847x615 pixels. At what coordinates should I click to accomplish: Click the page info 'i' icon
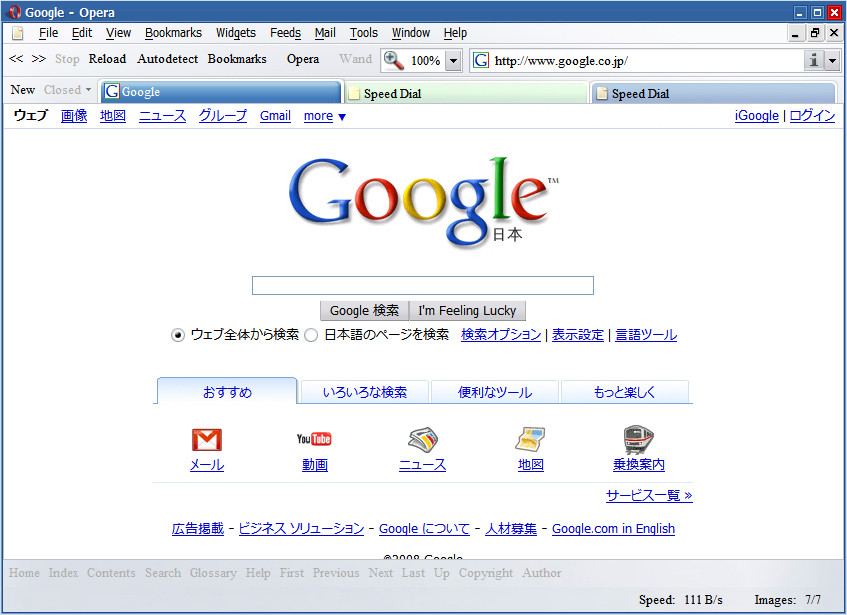click(x=814, y=60)
